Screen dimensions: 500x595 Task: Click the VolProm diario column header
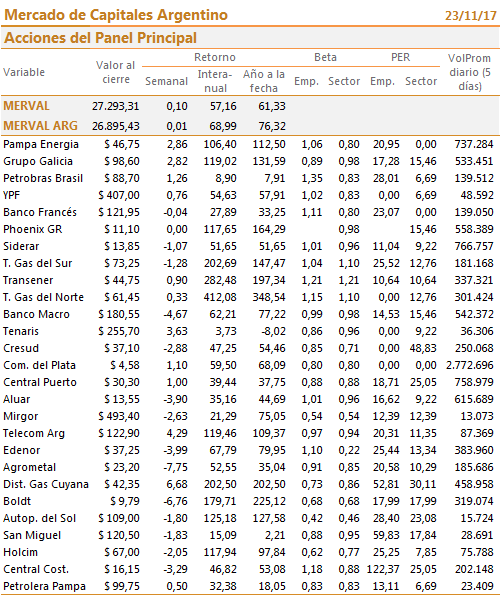(470, 72)
